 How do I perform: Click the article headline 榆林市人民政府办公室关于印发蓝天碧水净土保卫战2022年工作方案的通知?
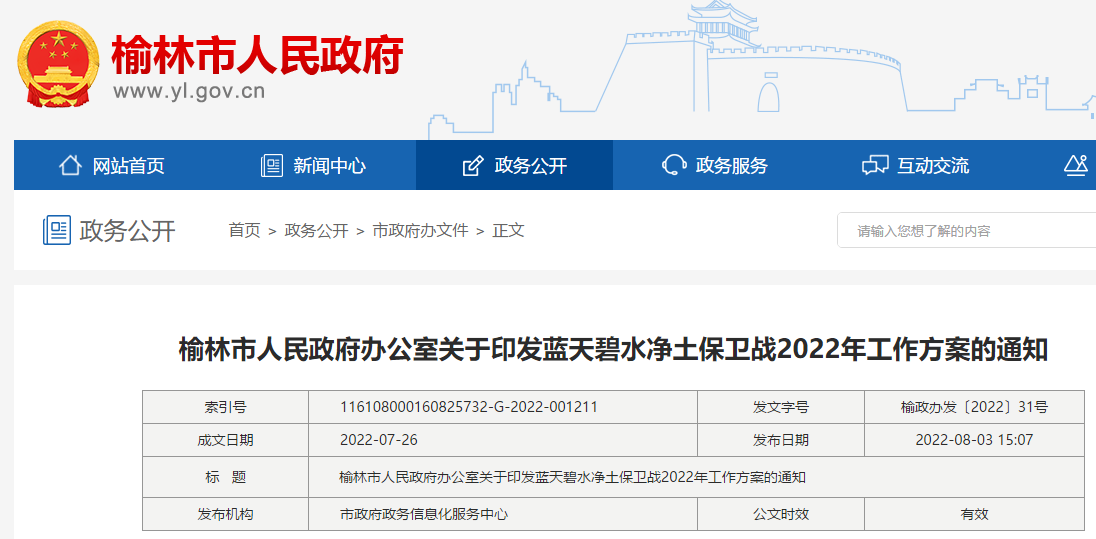[614, 349]
